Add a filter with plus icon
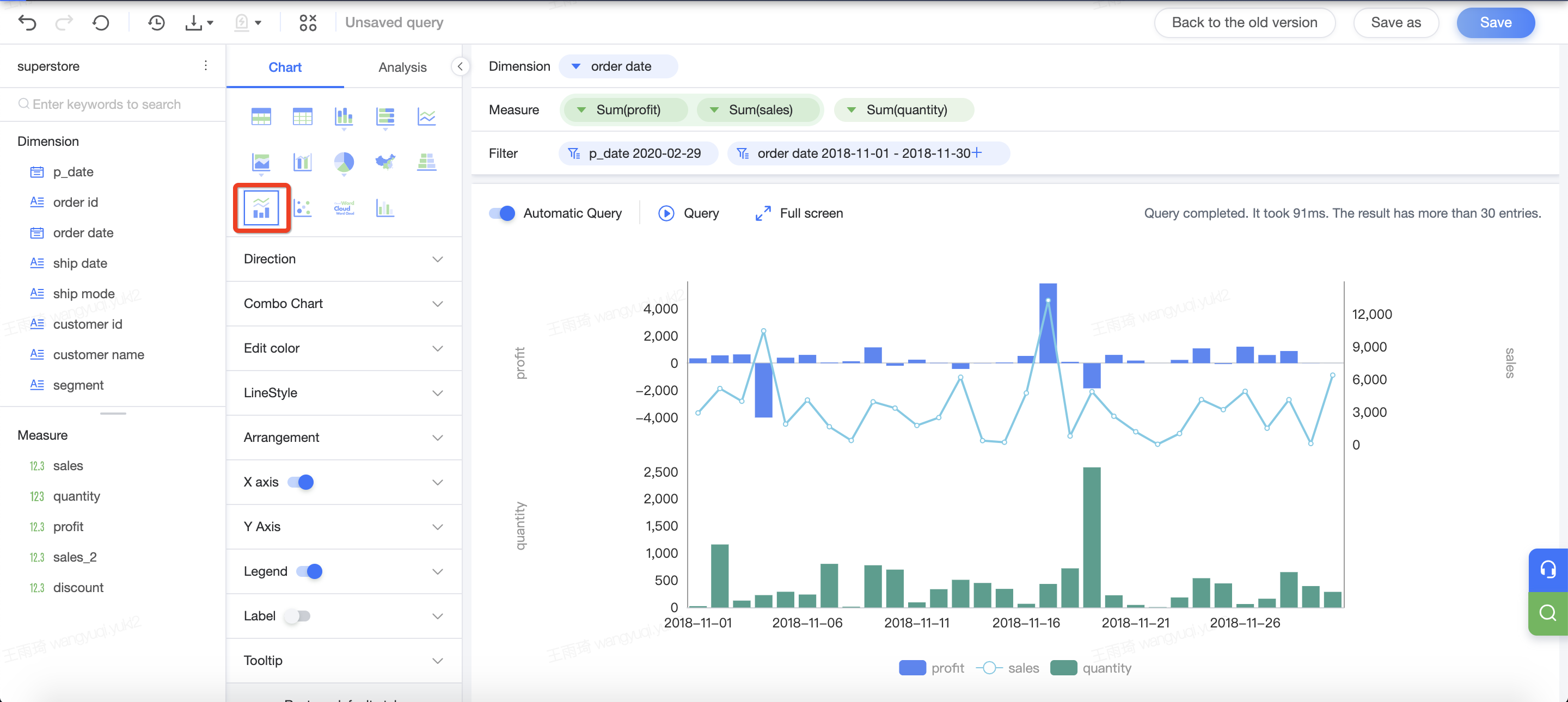The image size is (1568, 702). (x=976, y=153)
